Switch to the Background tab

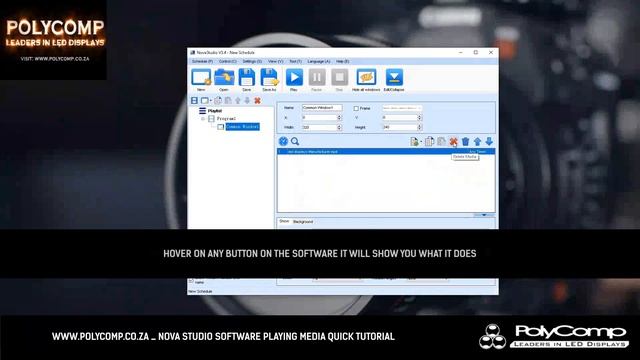303,222
